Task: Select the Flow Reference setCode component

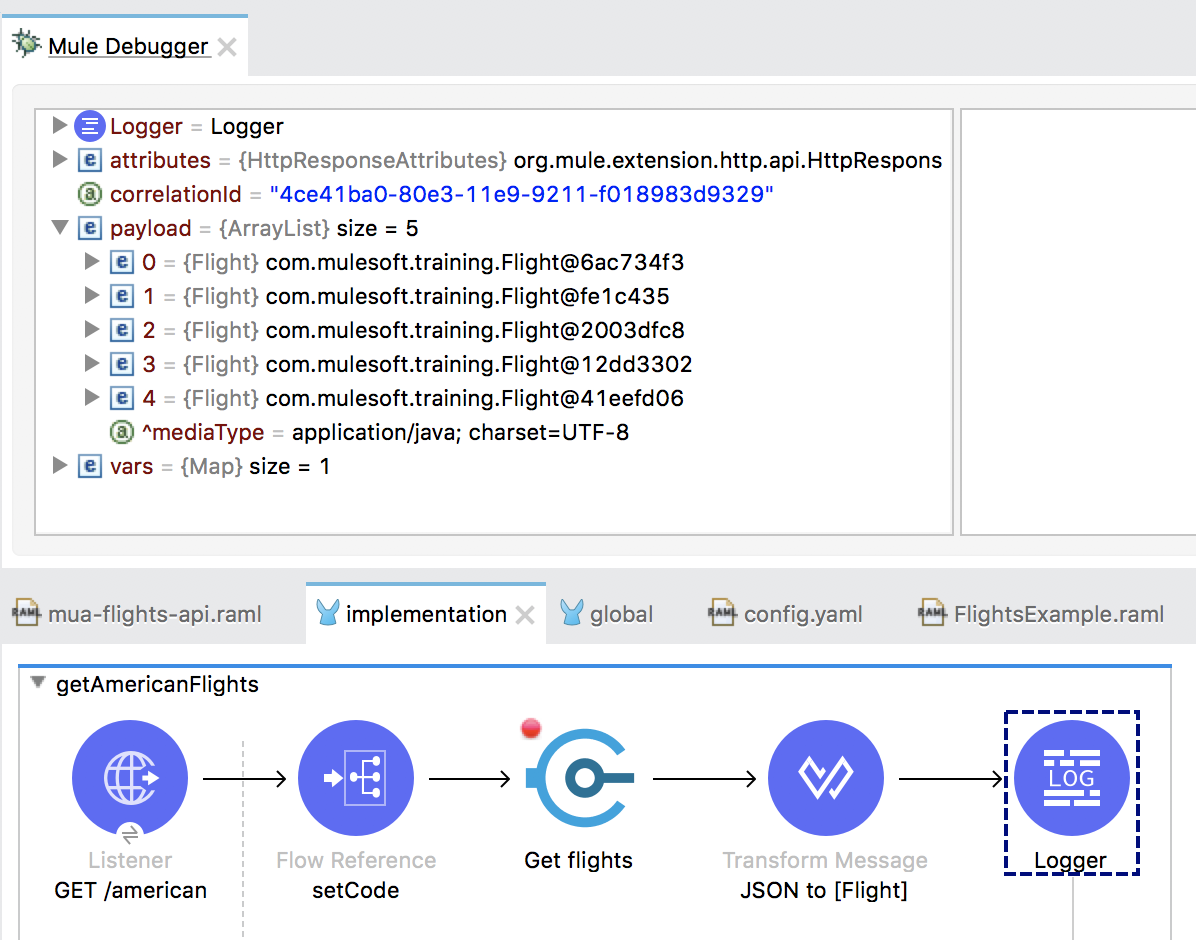Action: pos(355,777)
